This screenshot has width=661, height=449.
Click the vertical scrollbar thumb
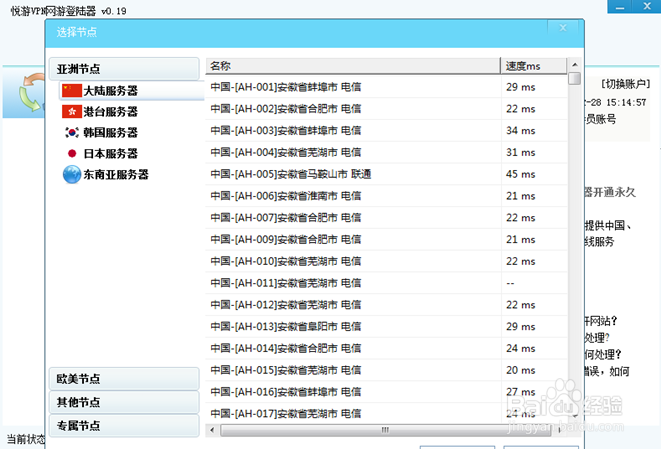(575, 78)
